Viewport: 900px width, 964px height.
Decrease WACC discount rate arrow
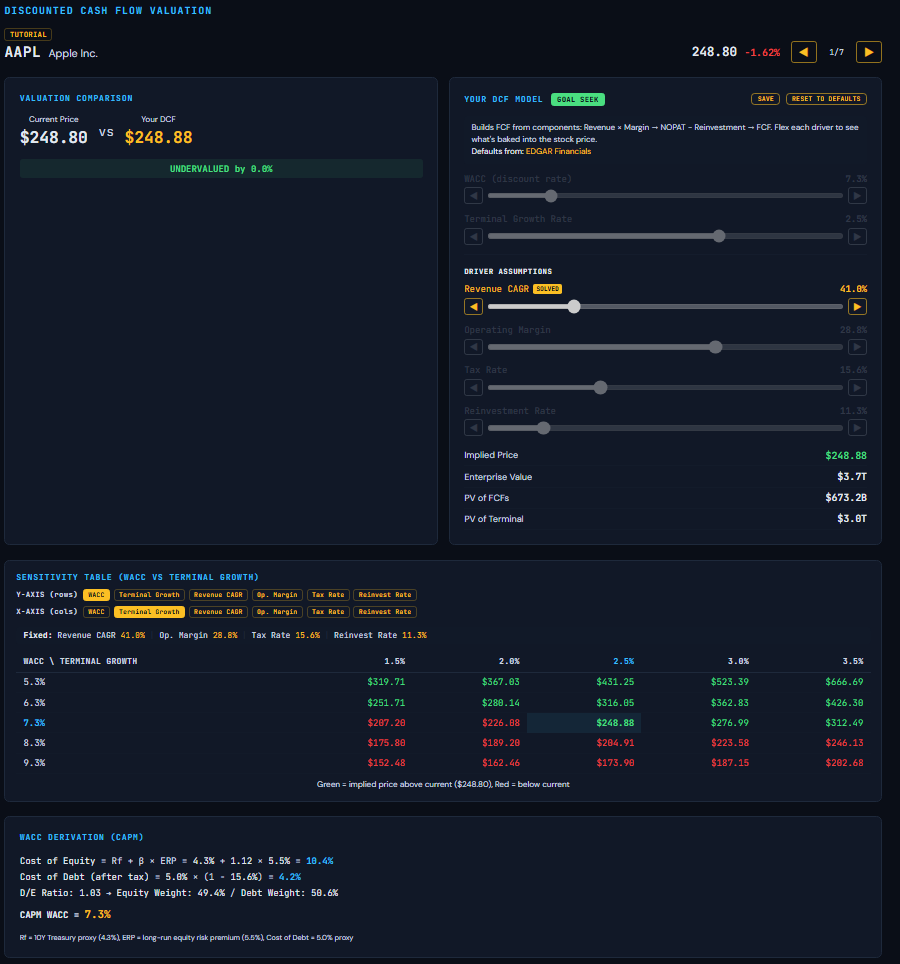pyautogui.click(x=473, y=196)
